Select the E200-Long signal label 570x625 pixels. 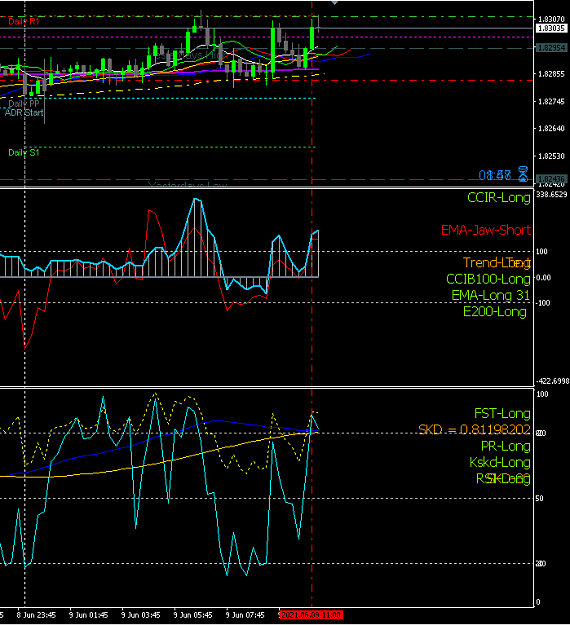pyautogui.click(x=495, y=312)
